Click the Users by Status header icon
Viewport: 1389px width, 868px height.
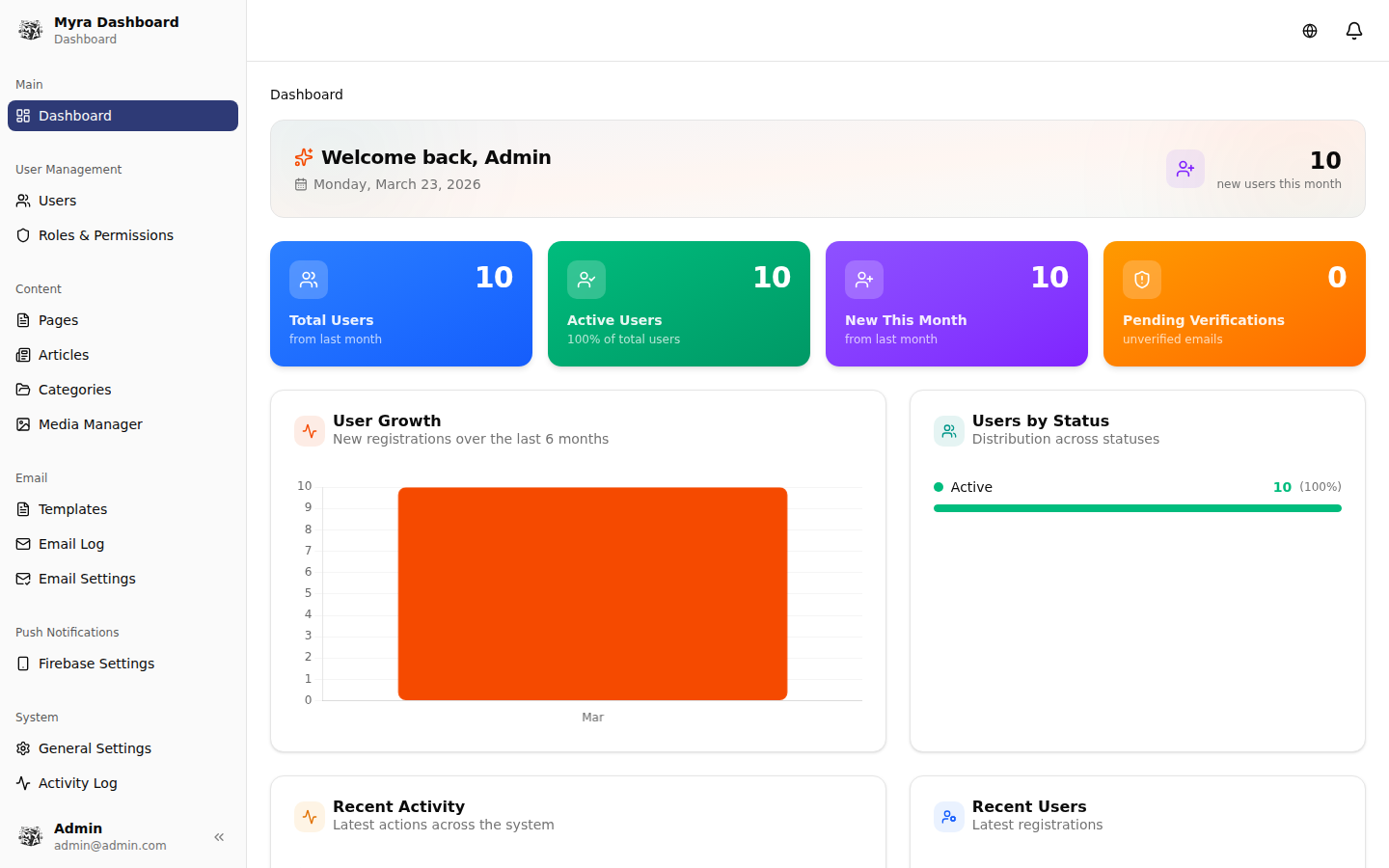pyautogui.click(x=949, y=431)
